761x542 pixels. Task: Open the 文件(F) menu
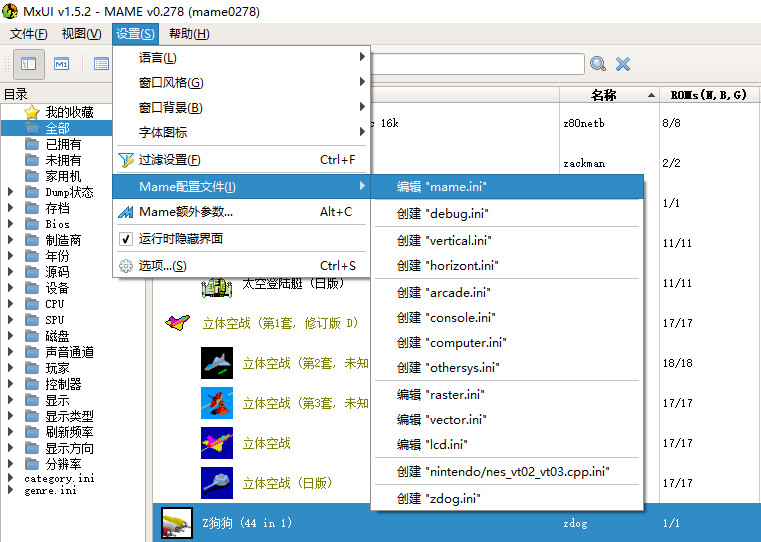click(29, 34)
